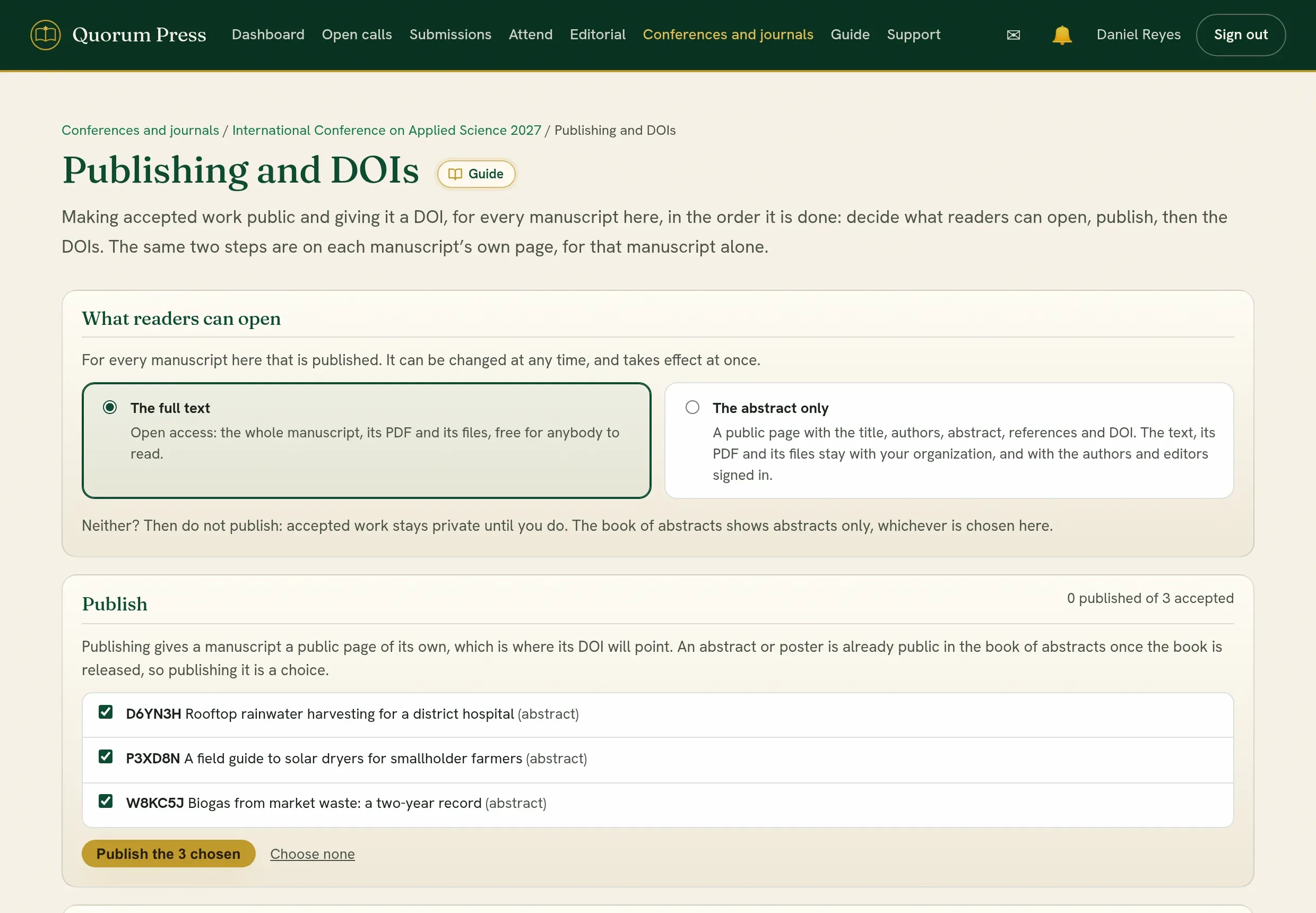Viewport: 1316px width, 913px height.
Task: Open the Attend nav item
Action: [x=530, y=35]
